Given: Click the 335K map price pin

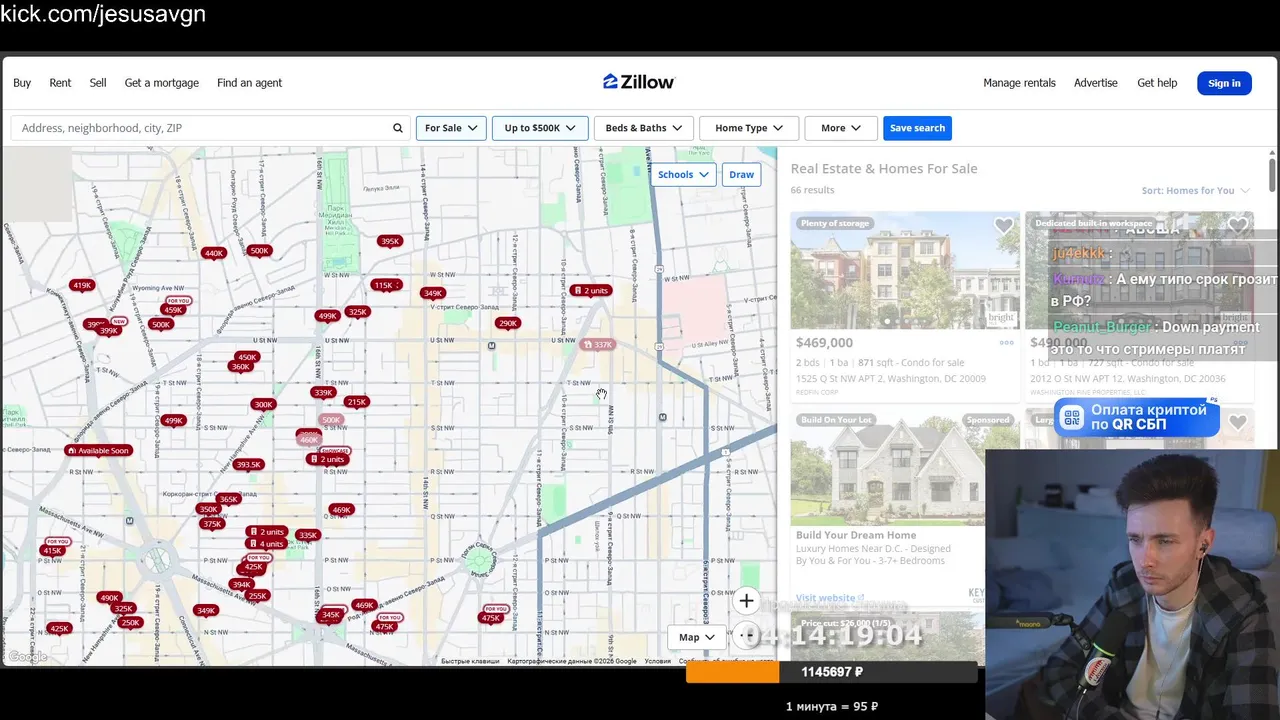Looking at the screenshot, I should click(308, 535).
